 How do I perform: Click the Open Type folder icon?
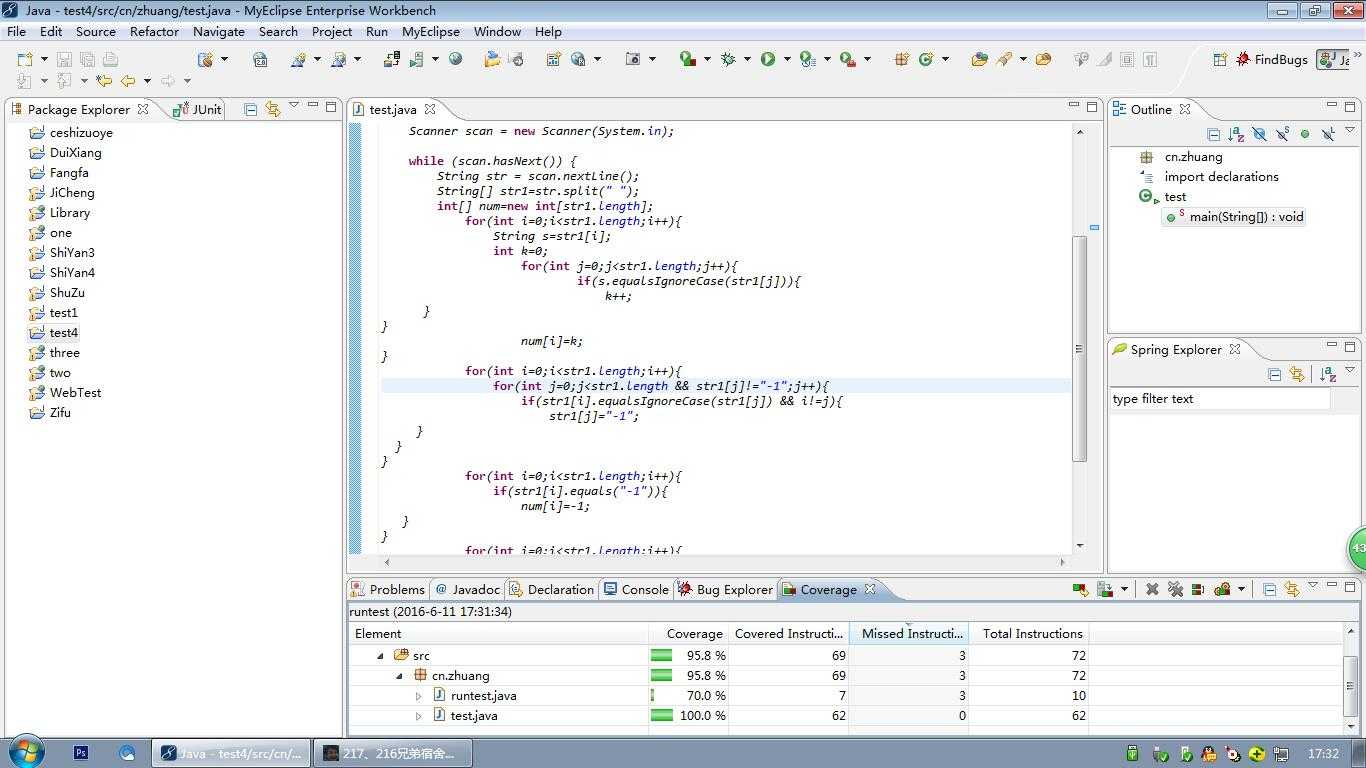point(979,59)
